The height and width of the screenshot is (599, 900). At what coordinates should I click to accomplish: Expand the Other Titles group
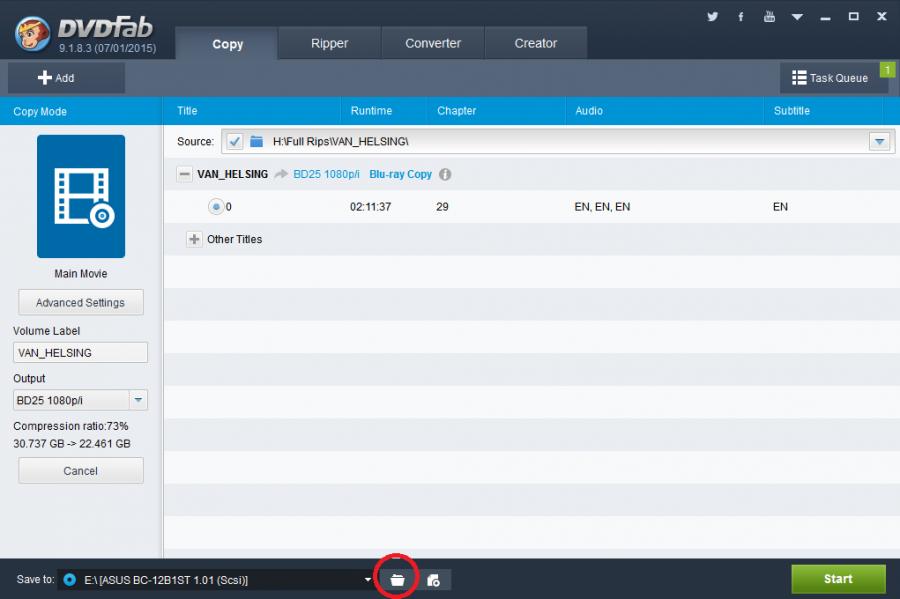(x=194, y=239)
